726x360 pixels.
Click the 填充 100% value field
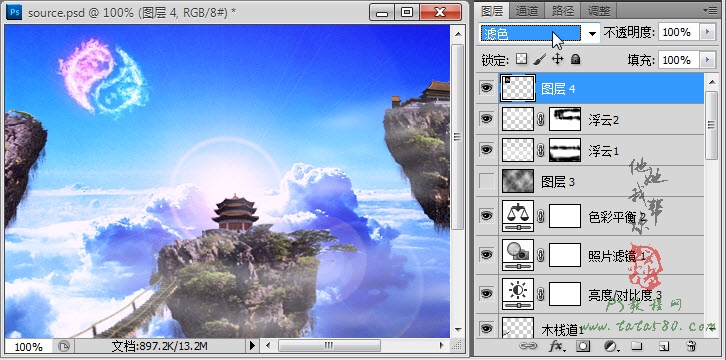[678, 60]
